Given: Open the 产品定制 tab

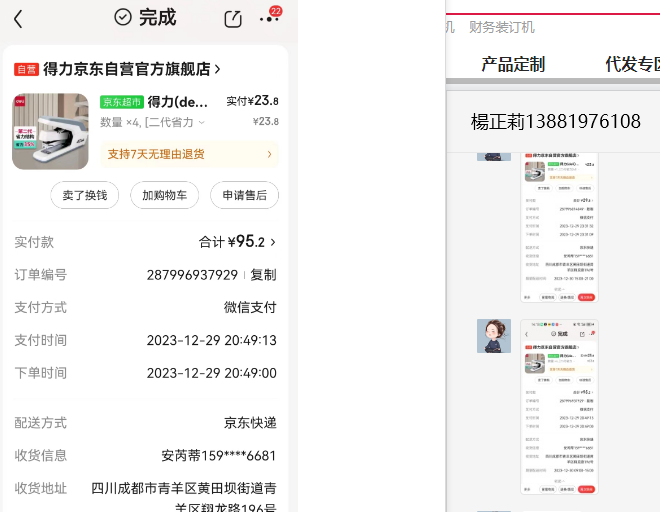Looking at the screenshot, I should coord(513,64).
